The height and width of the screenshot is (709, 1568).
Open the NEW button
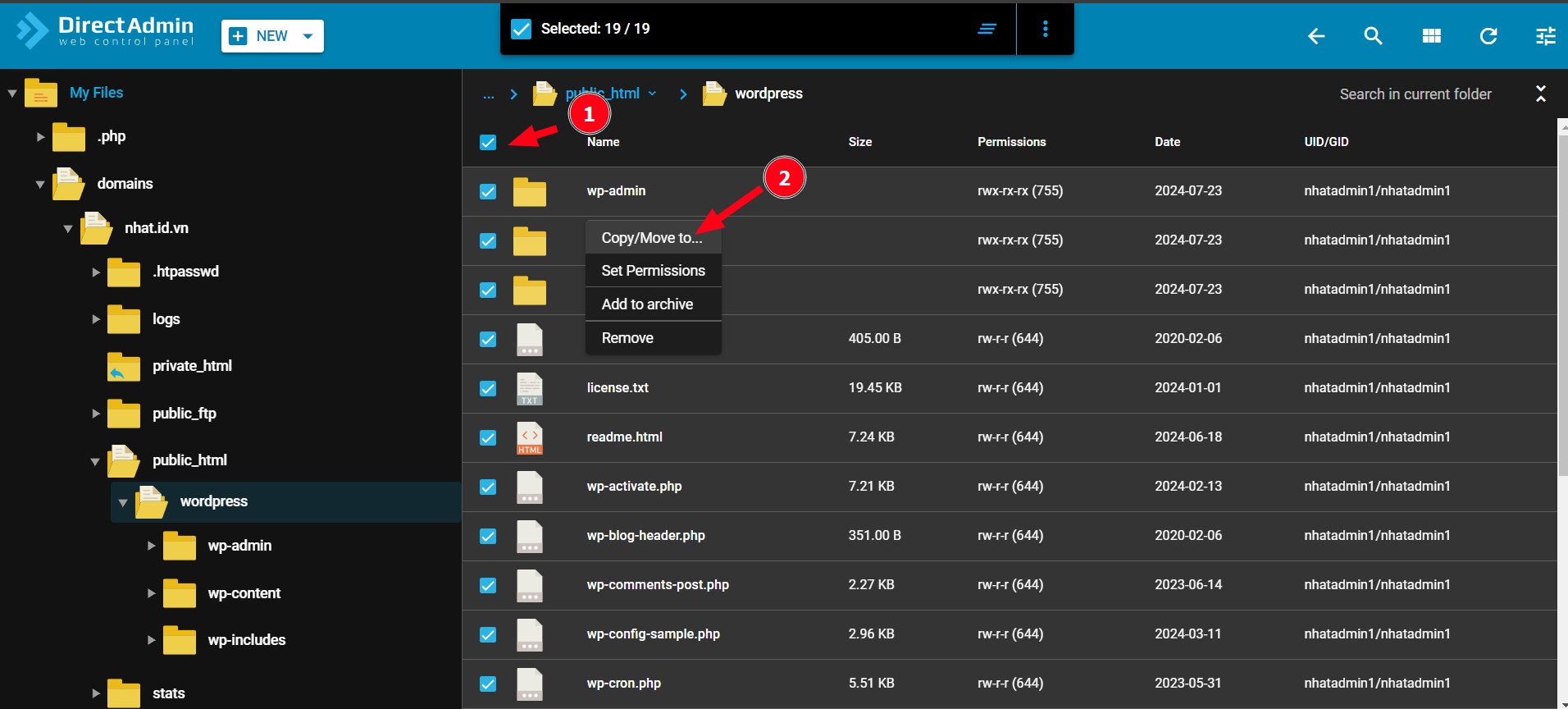272,36
